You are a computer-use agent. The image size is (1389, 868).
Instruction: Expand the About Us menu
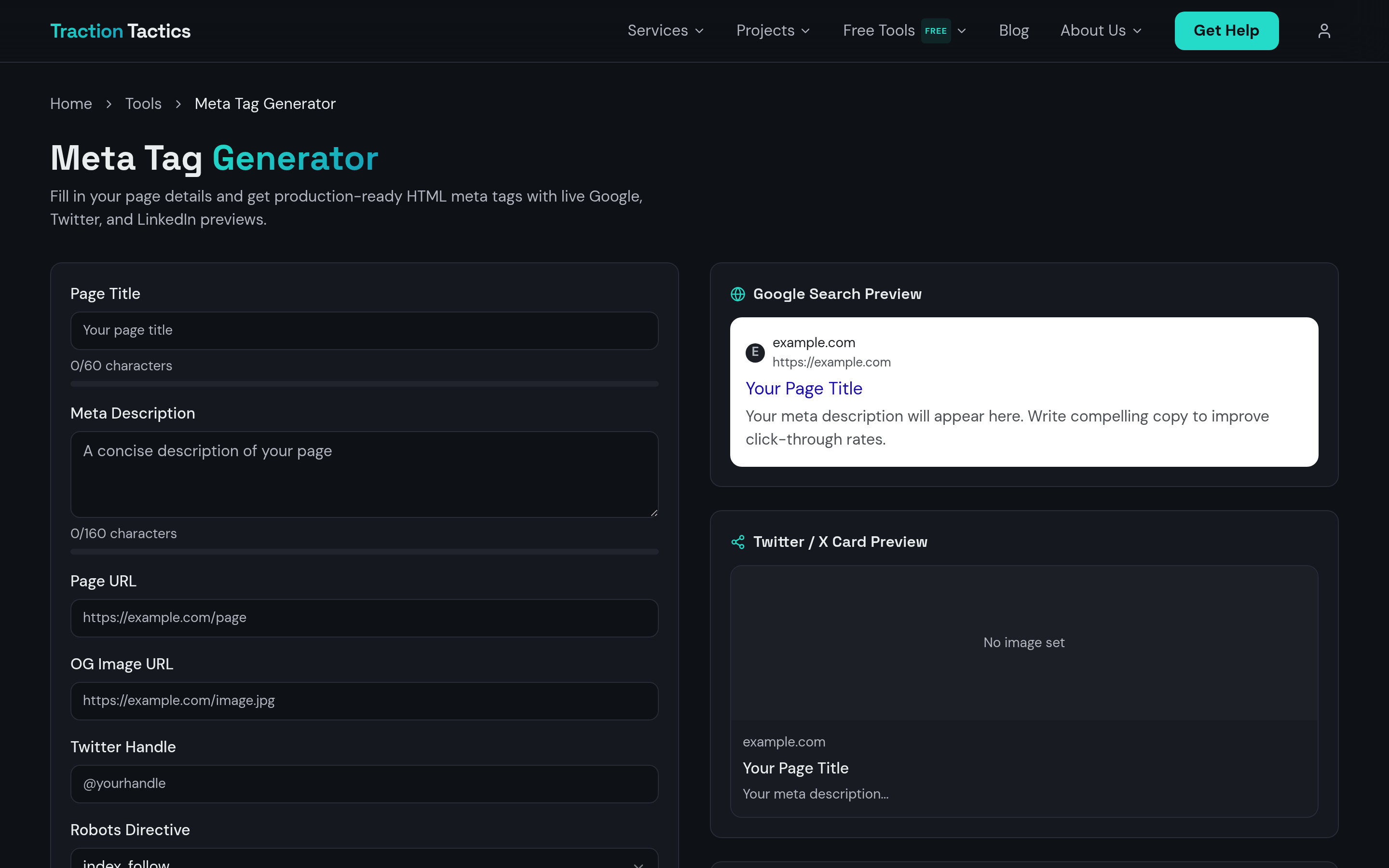(1101, 31)
